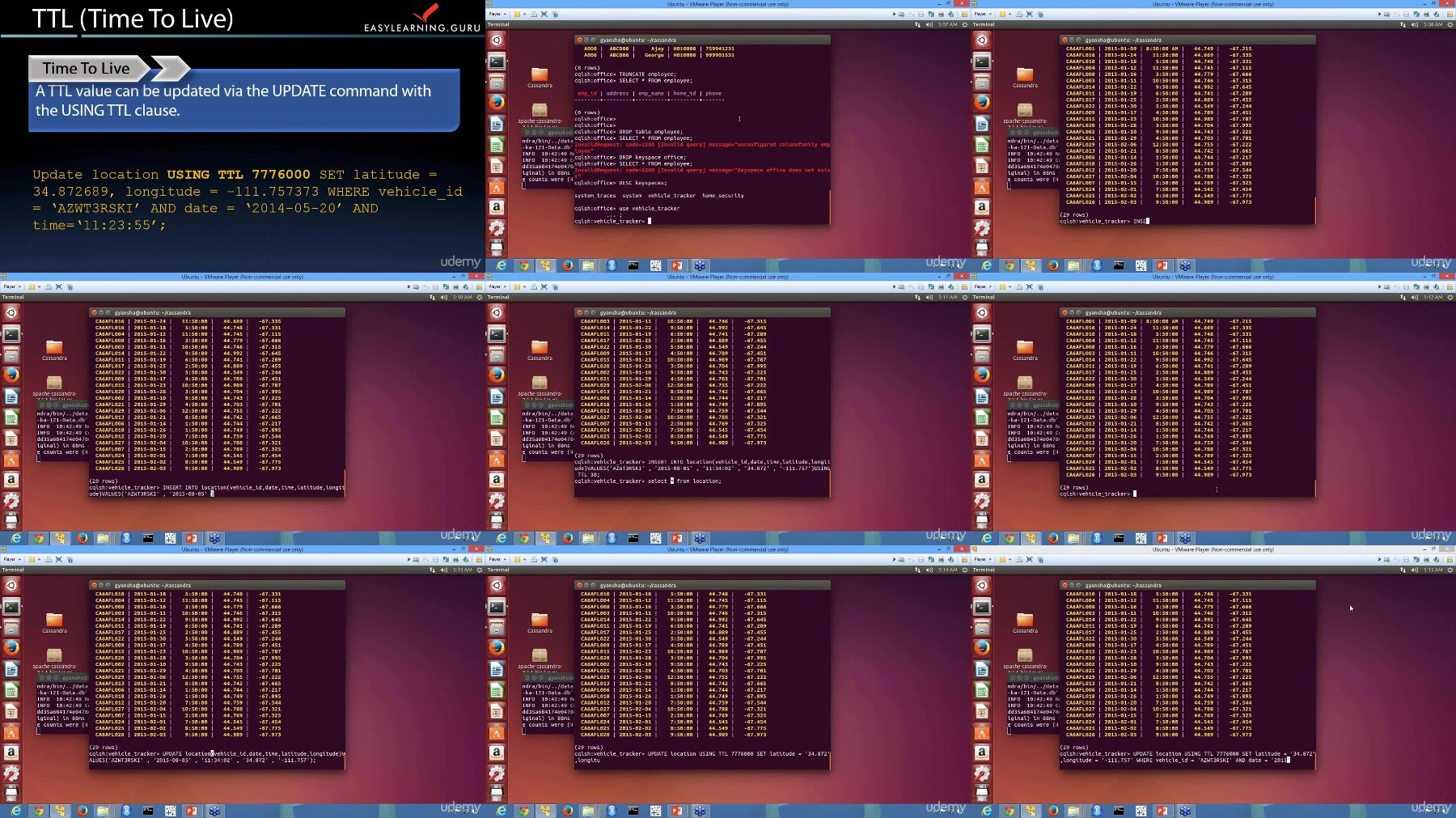The height and width of the screenshot is (818, 1456).
Task: Open Player menu in the 5:13 AM frame
Action: tap(12, 559)
